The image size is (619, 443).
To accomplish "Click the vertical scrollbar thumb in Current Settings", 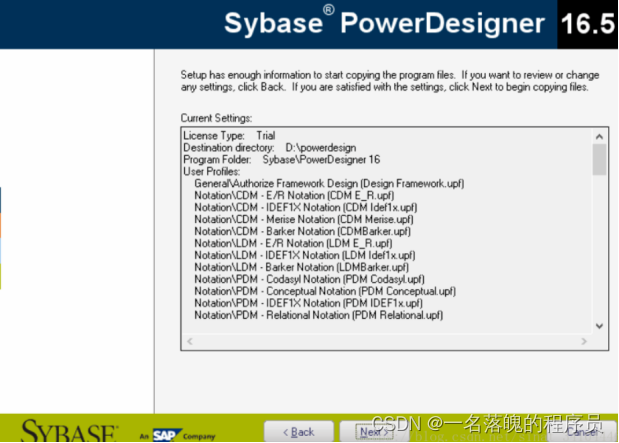I will coord(599,160).
